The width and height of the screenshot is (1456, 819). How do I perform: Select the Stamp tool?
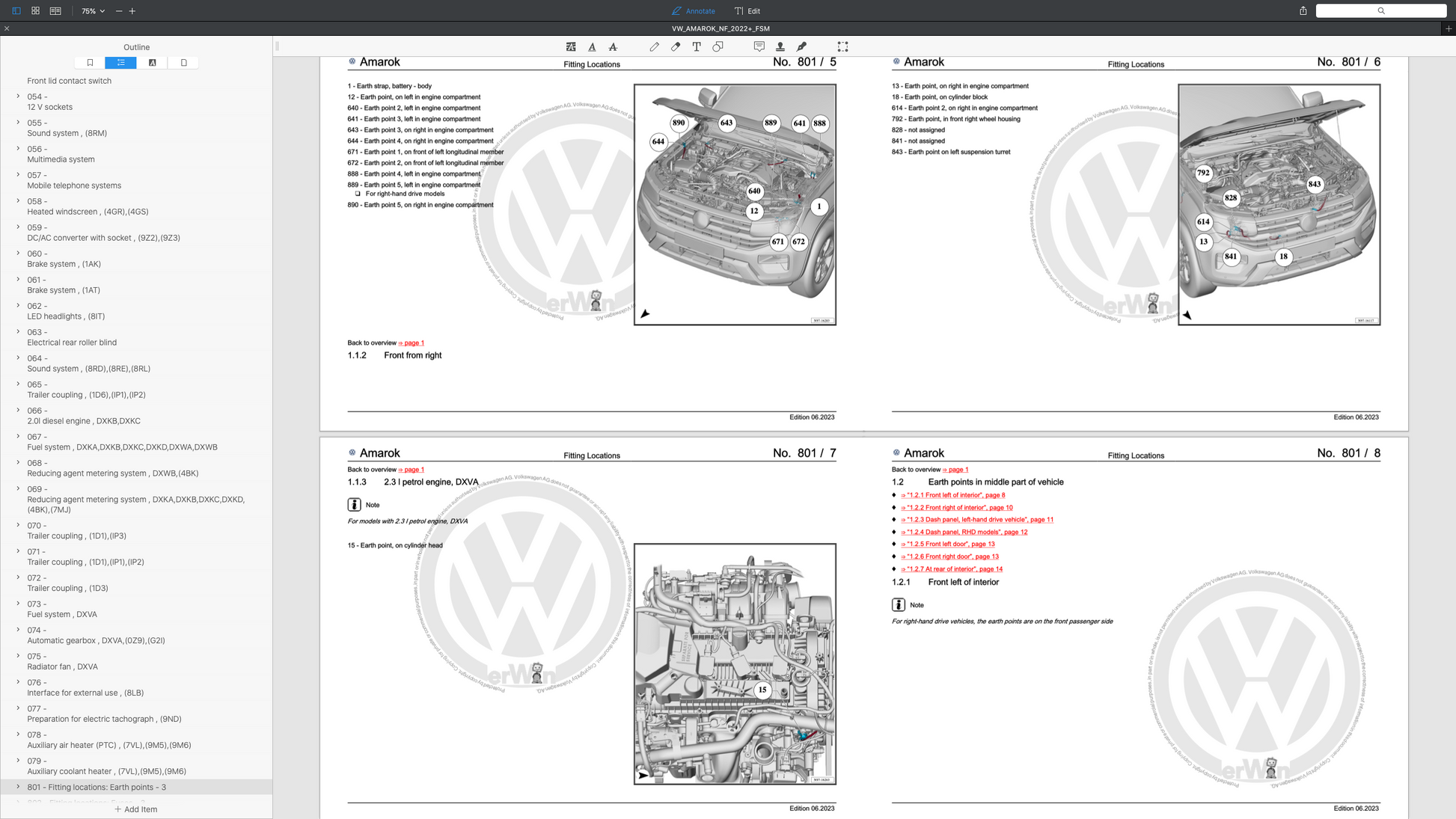point(780,46)
